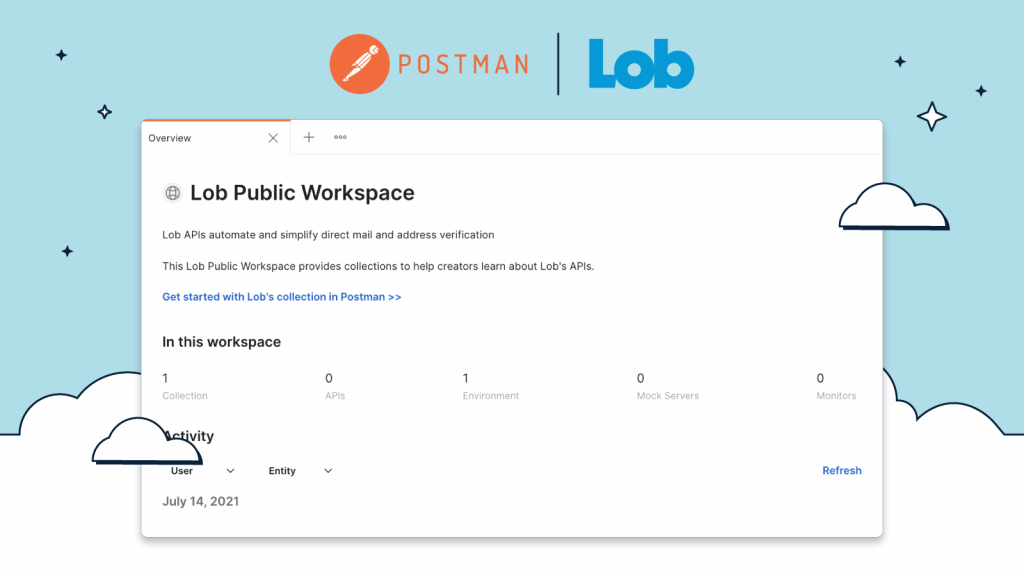Open the tab options ellipsis menu
This screenshot has width=1024, height=576.
point(340,137)
